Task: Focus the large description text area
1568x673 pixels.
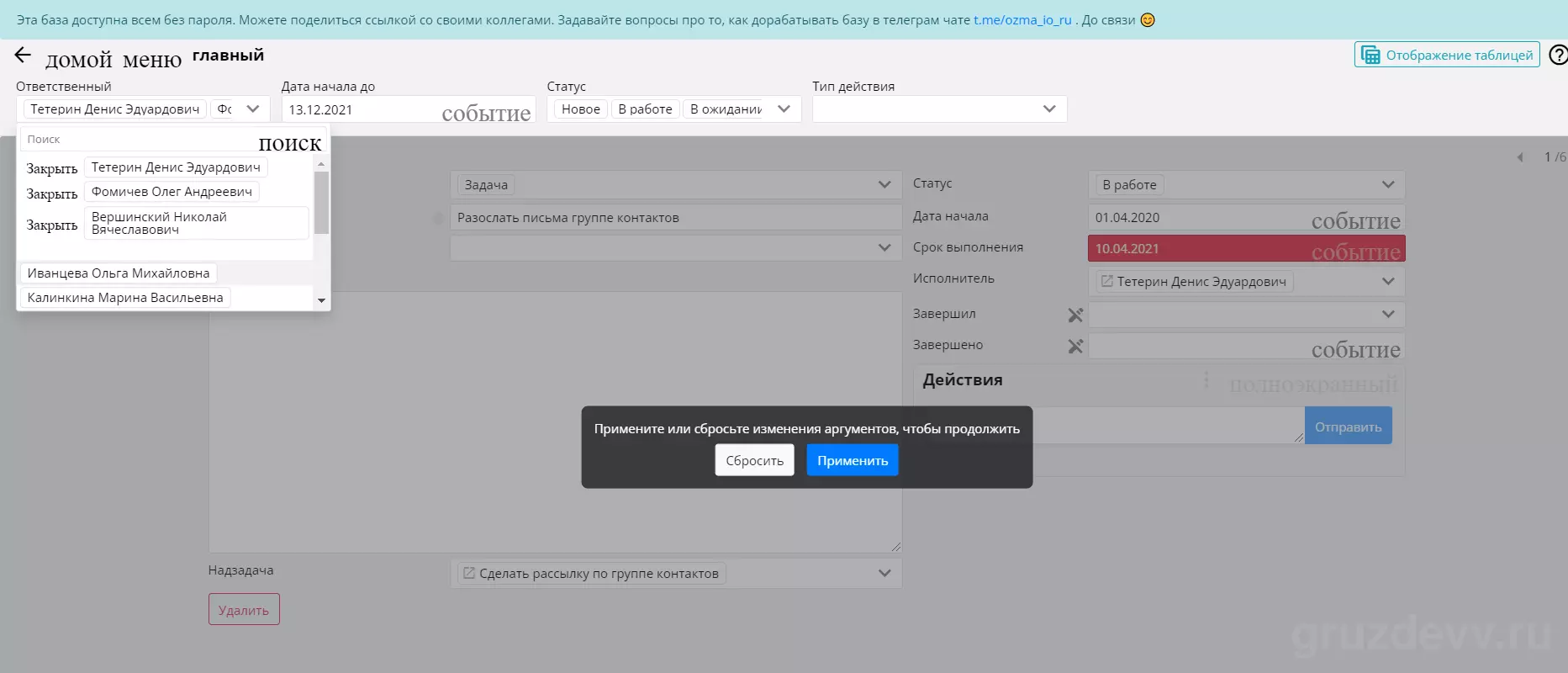Action: click(x=555, y=422)
